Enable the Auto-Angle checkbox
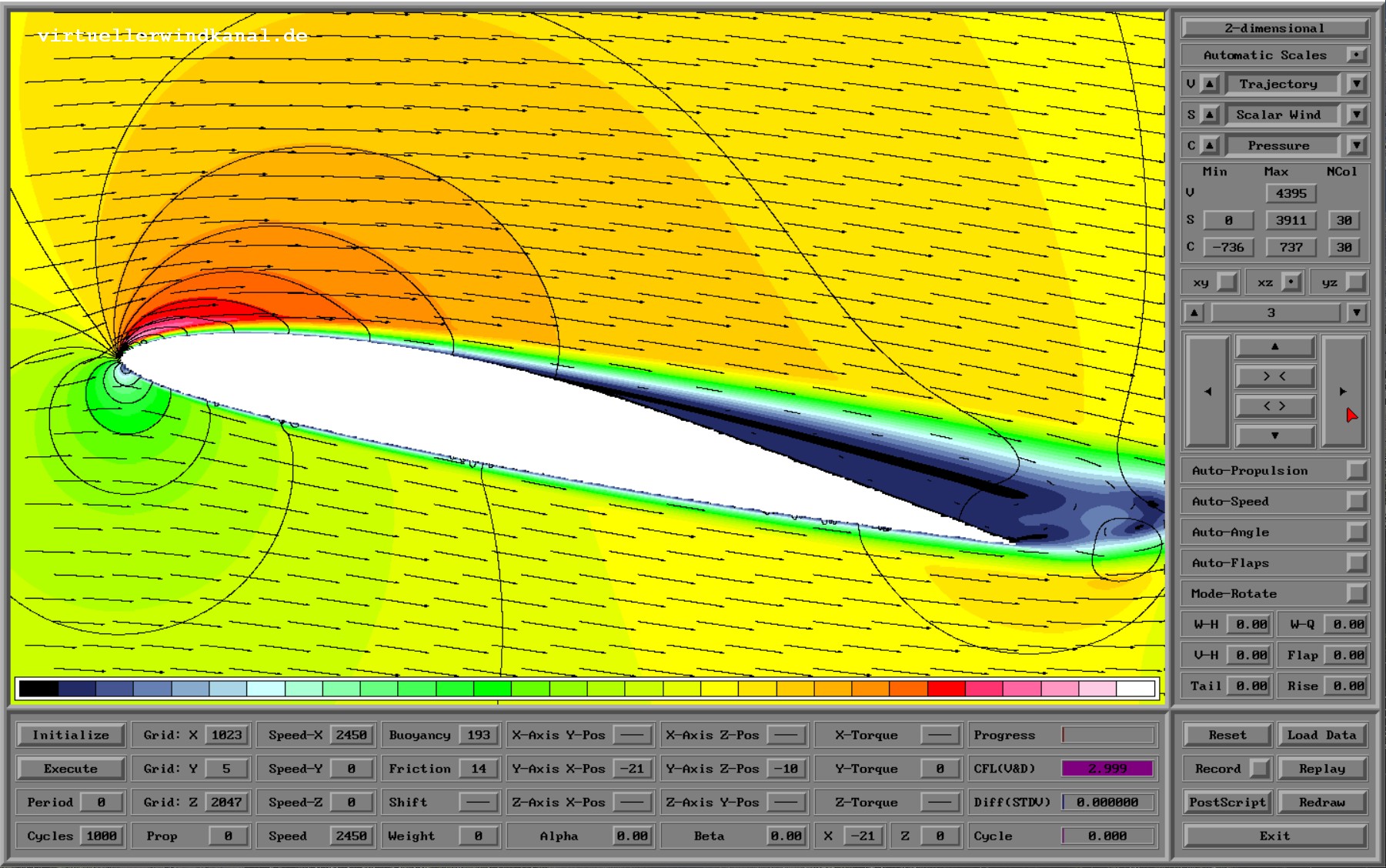The image size is (1386, 868). coord(1357,532)
